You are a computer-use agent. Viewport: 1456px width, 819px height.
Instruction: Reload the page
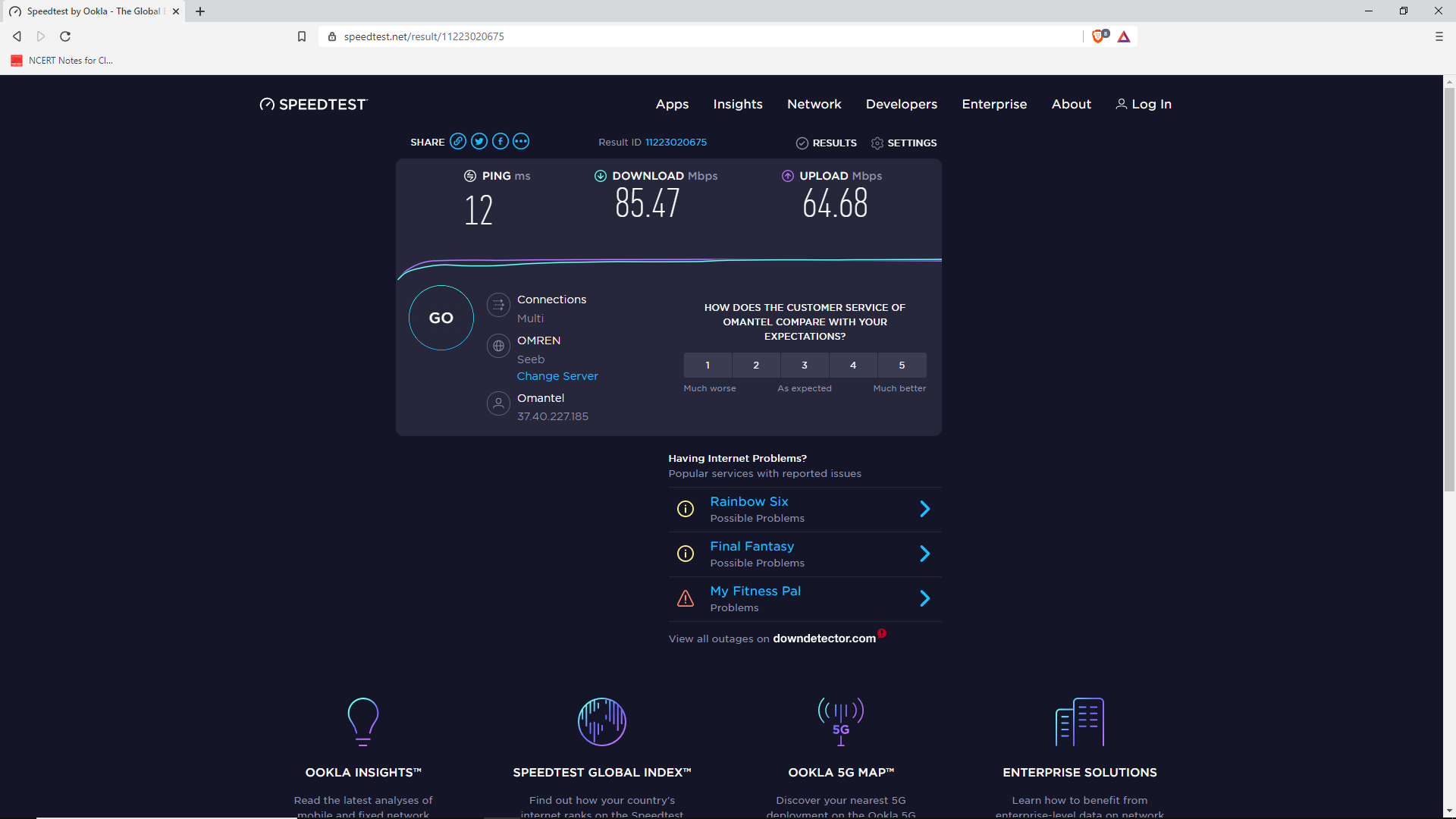[65, 36]
